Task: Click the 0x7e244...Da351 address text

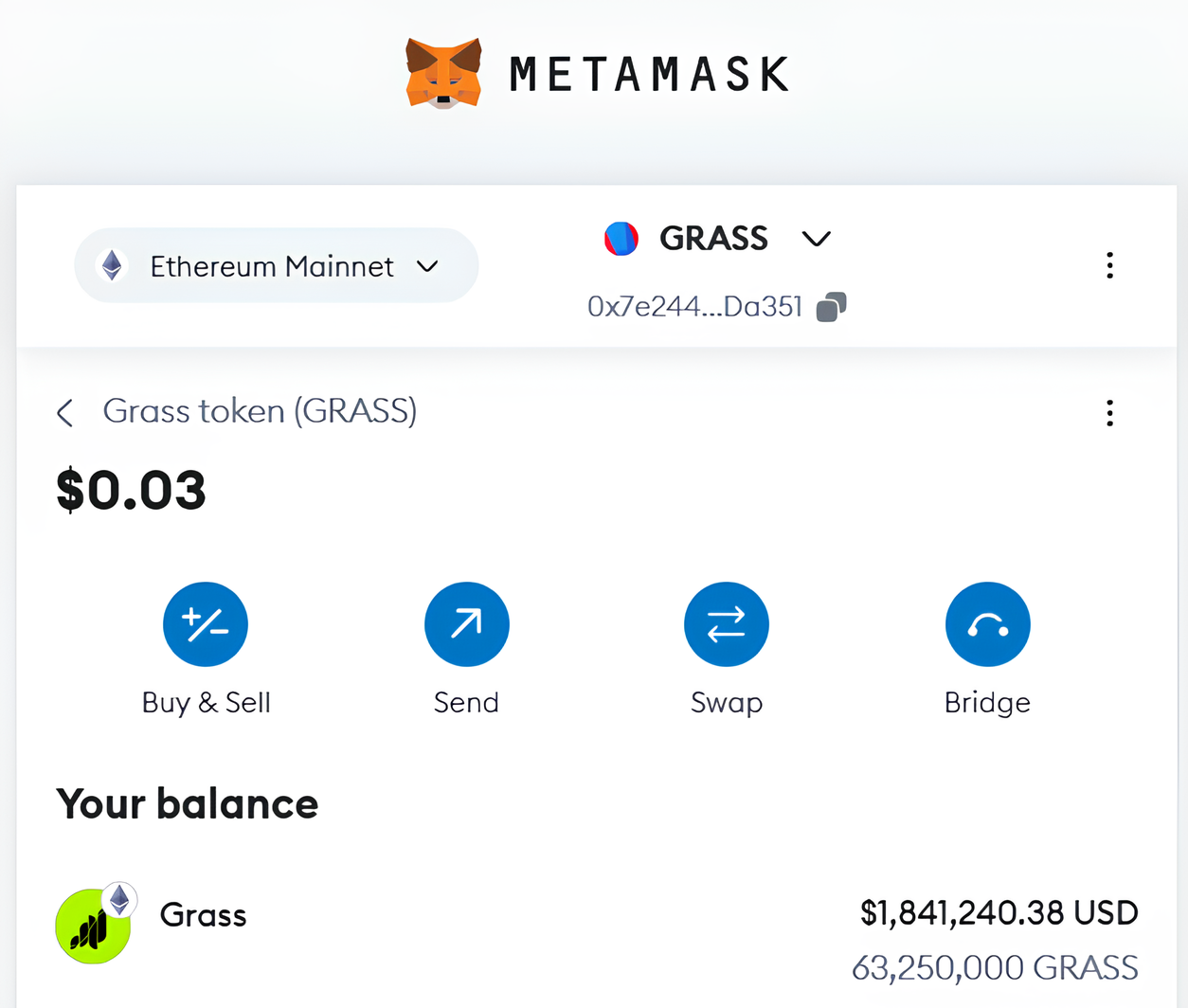Action: [x=694, y=307]
